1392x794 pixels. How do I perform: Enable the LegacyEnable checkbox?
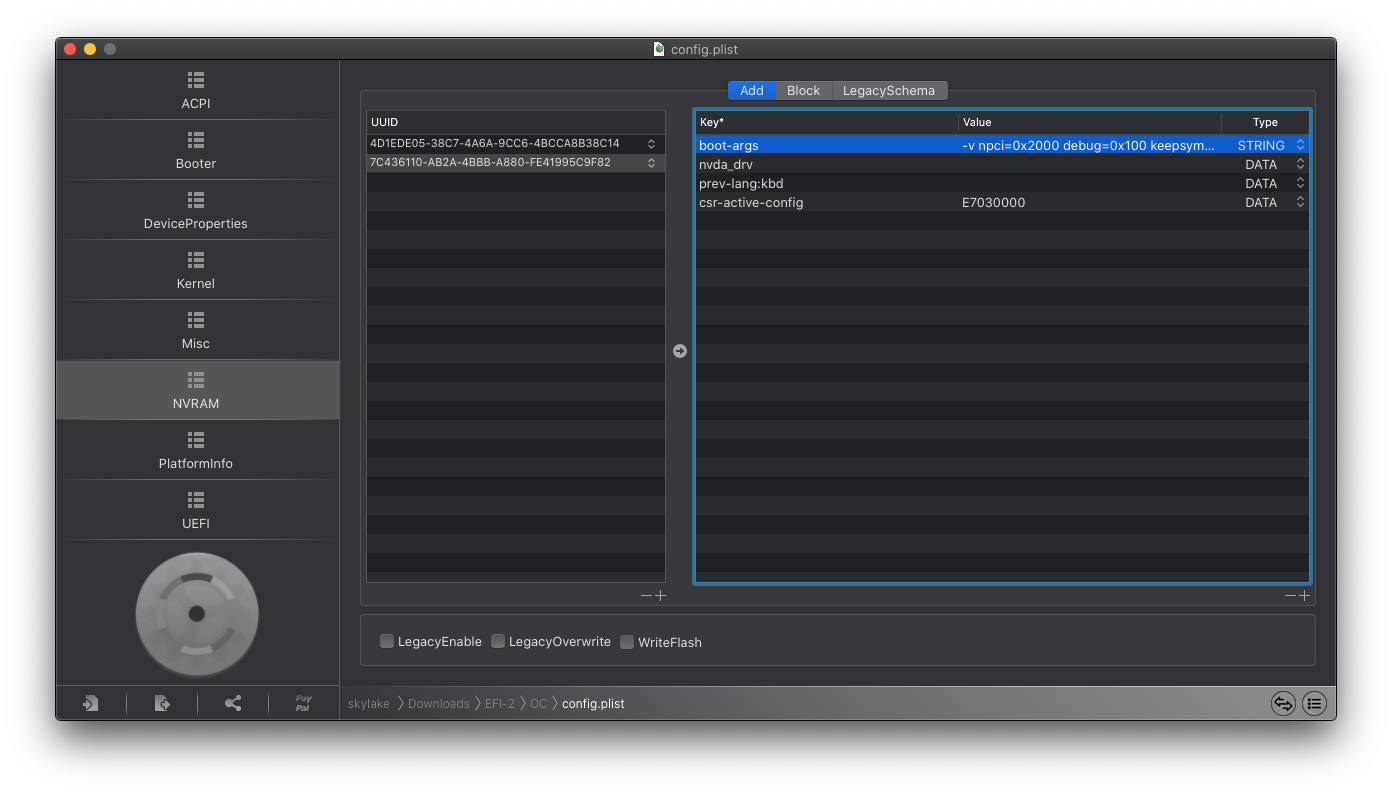click(387, 642)
